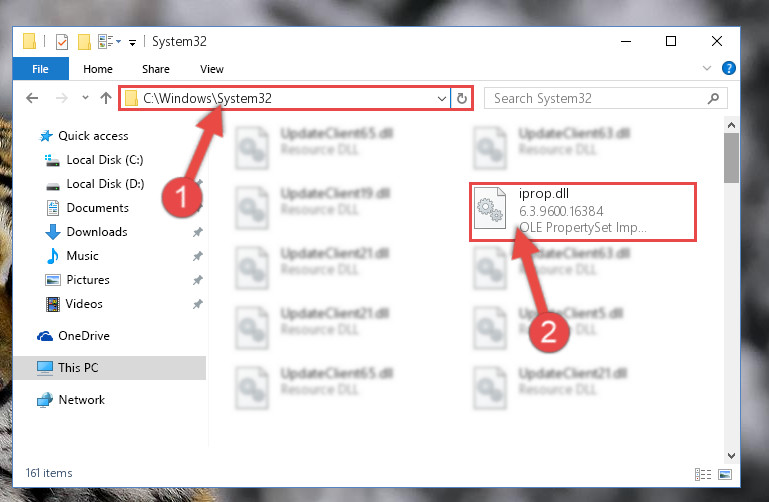769x502 pixels.
Task: Switch to details view icon
Action: (x=703, y=474)
